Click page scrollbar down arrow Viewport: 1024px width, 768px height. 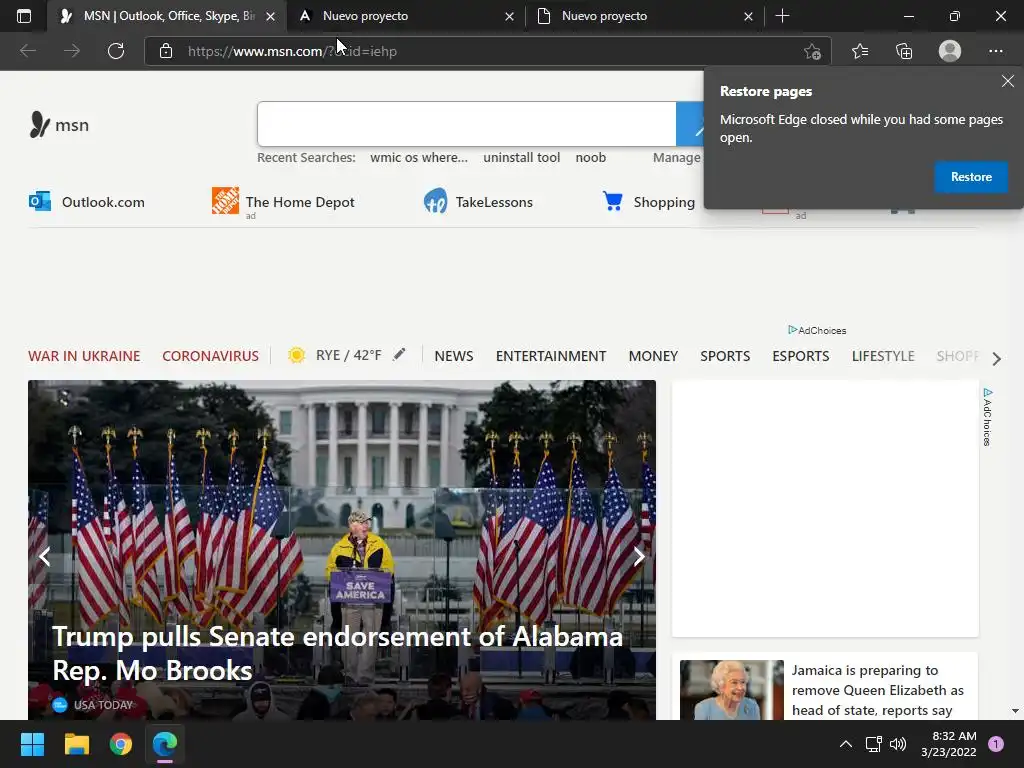click(1015, 711)
